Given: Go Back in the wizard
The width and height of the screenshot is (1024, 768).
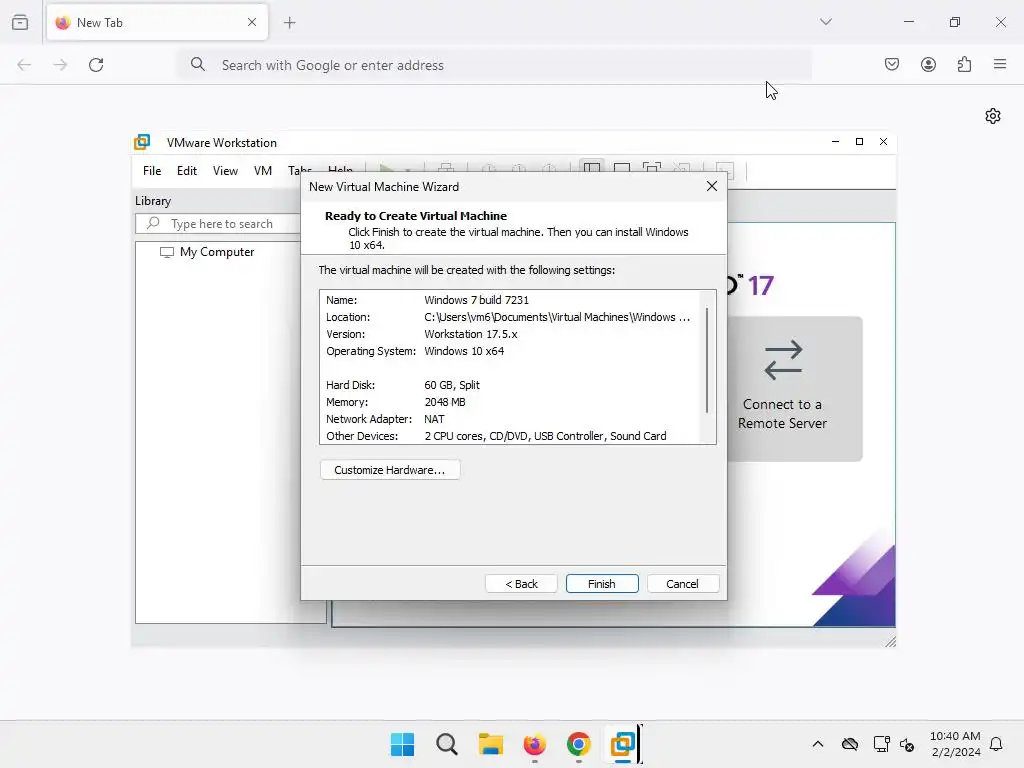Looking at the screenshot, I should 521,584.
